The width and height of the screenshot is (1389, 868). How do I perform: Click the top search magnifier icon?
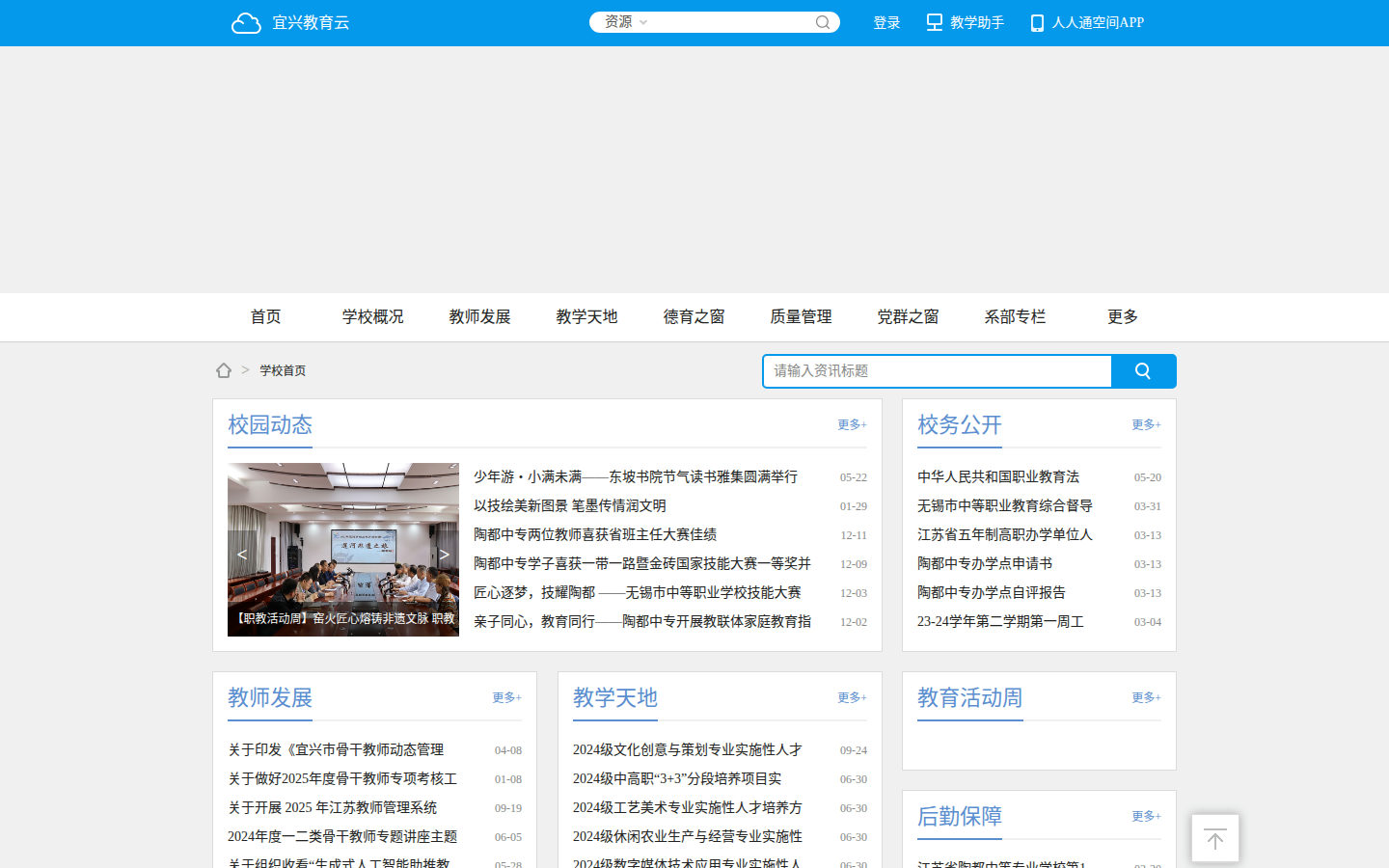coord(823,22)
